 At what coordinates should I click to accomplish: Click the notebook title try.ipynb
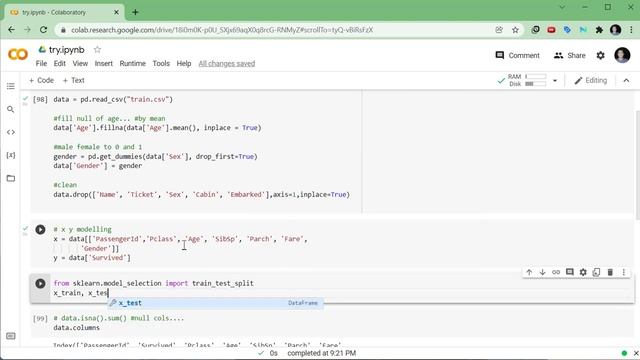coord(67,50)
